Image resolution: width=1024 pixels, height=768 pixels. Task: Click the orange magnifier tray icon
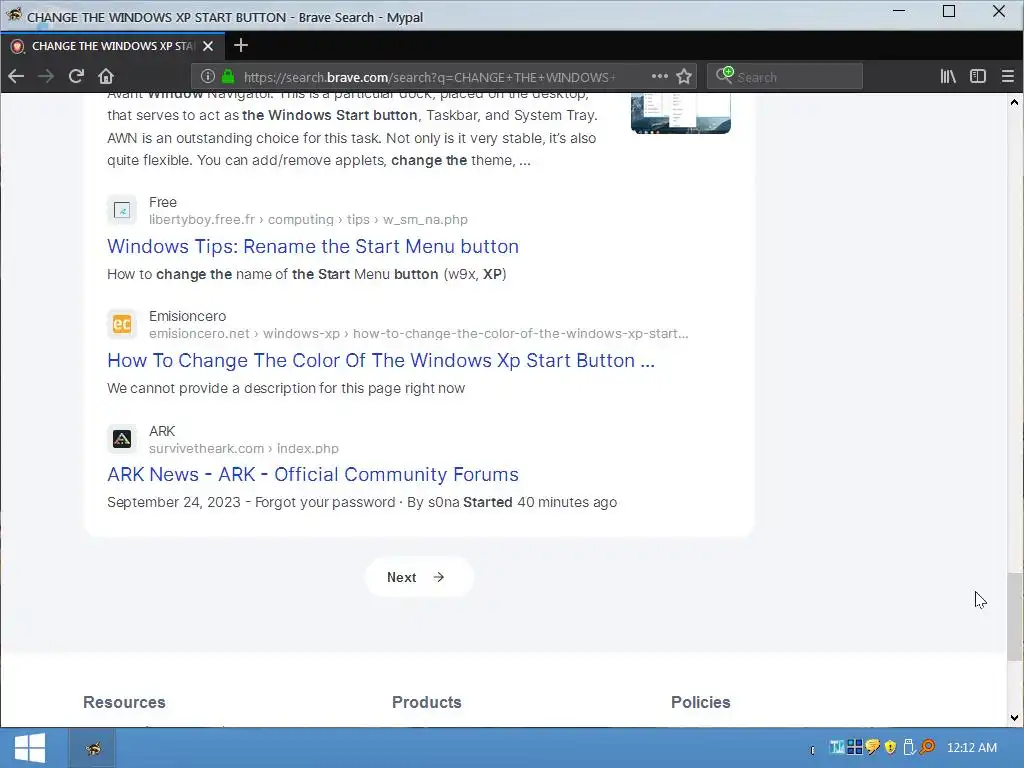click(927, 747)
